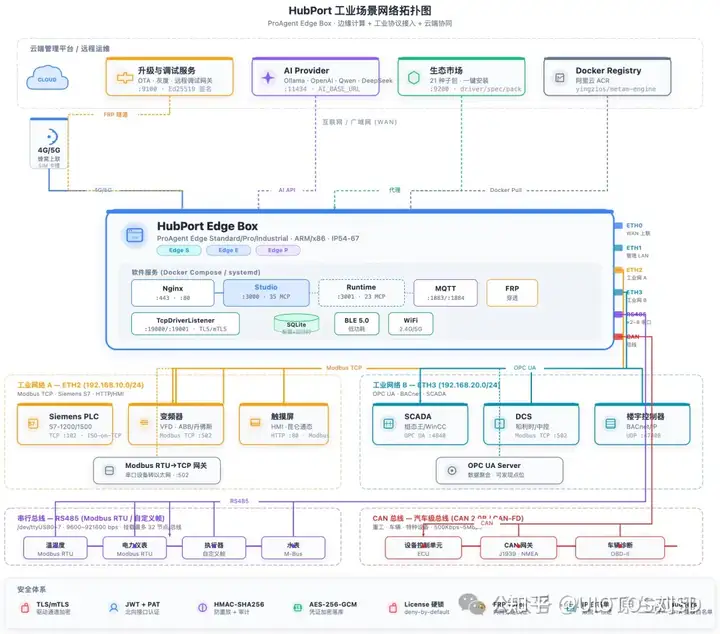Click the ETH0 blue port marker
Image resolution: width=720 pixels, height=634 pixels.
pos(619,225)
